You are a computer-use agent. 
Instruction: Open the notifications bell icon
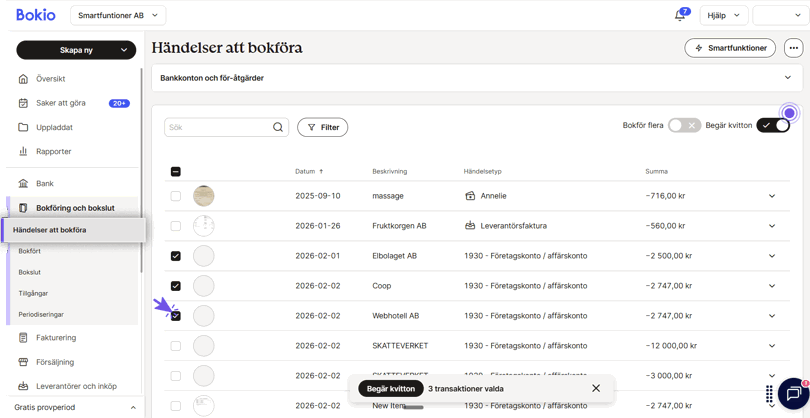click(x=681, y=16)
